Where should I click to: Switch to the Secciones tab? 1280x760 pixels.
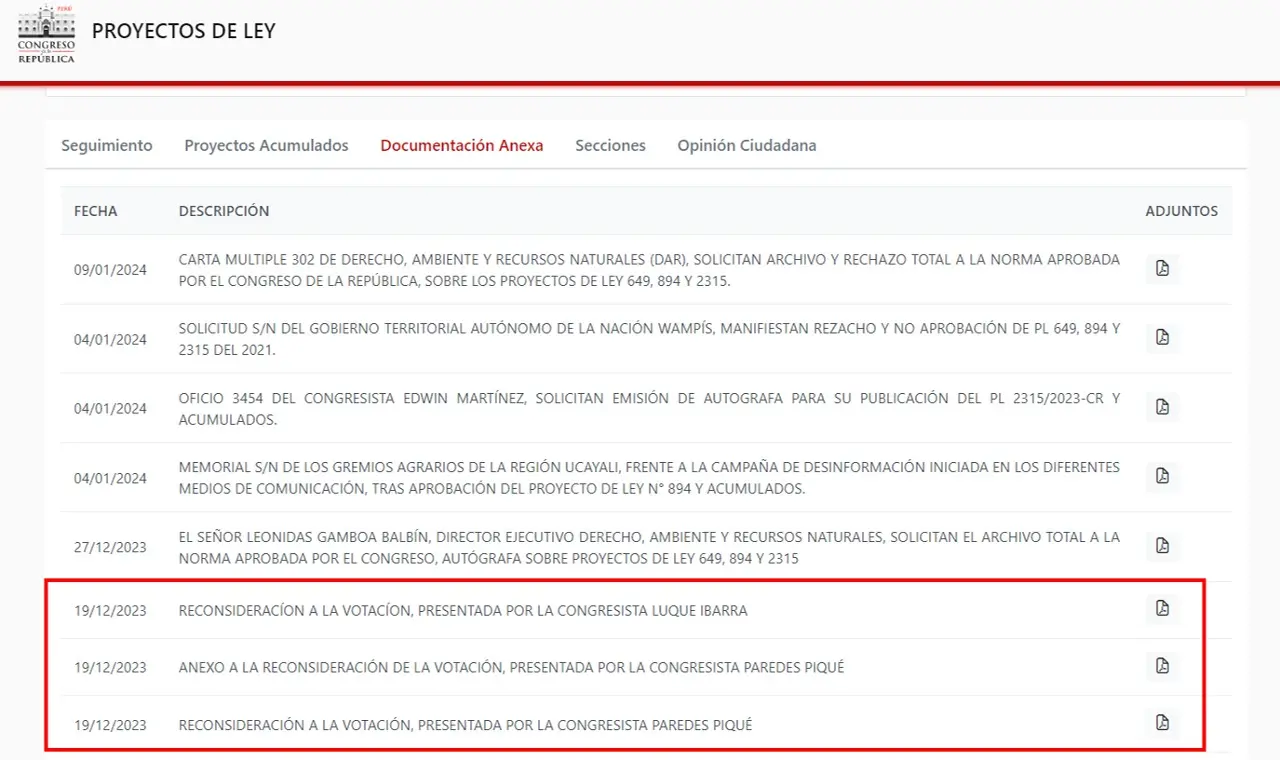coord(610,145)
